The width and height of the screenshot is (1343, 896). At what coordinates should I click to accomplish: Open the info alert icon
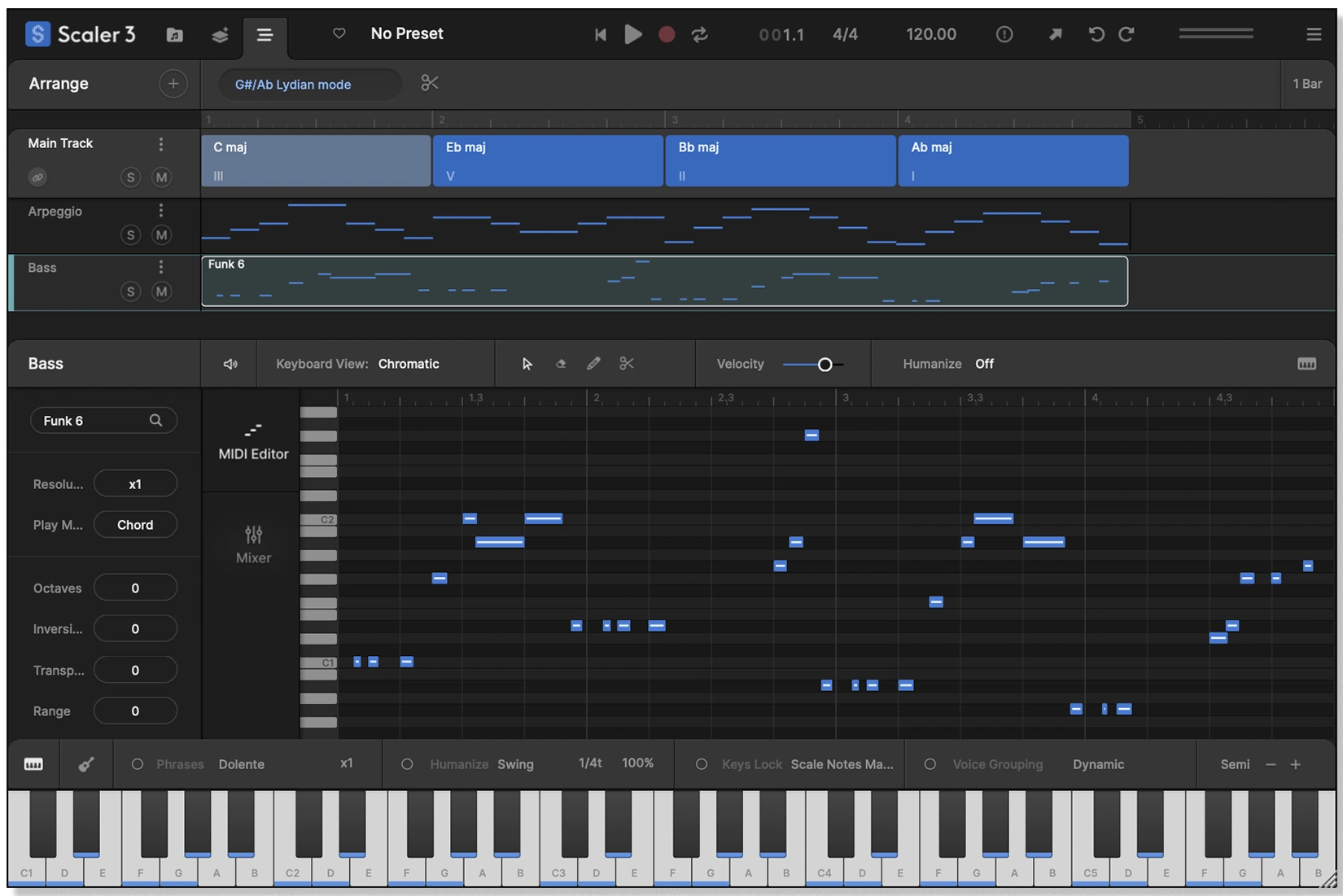1004,34
